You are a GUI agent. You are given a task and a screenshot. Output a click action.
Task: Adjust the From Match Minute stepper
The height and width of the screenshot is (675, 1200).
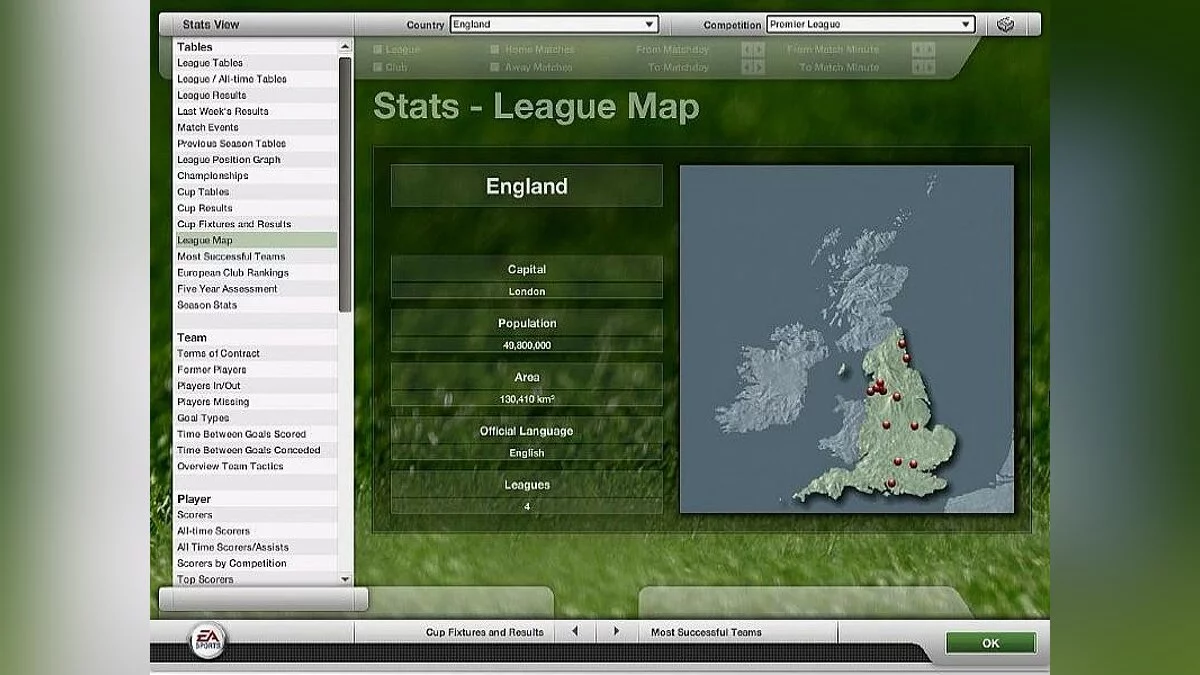click(x=924, y=49)
